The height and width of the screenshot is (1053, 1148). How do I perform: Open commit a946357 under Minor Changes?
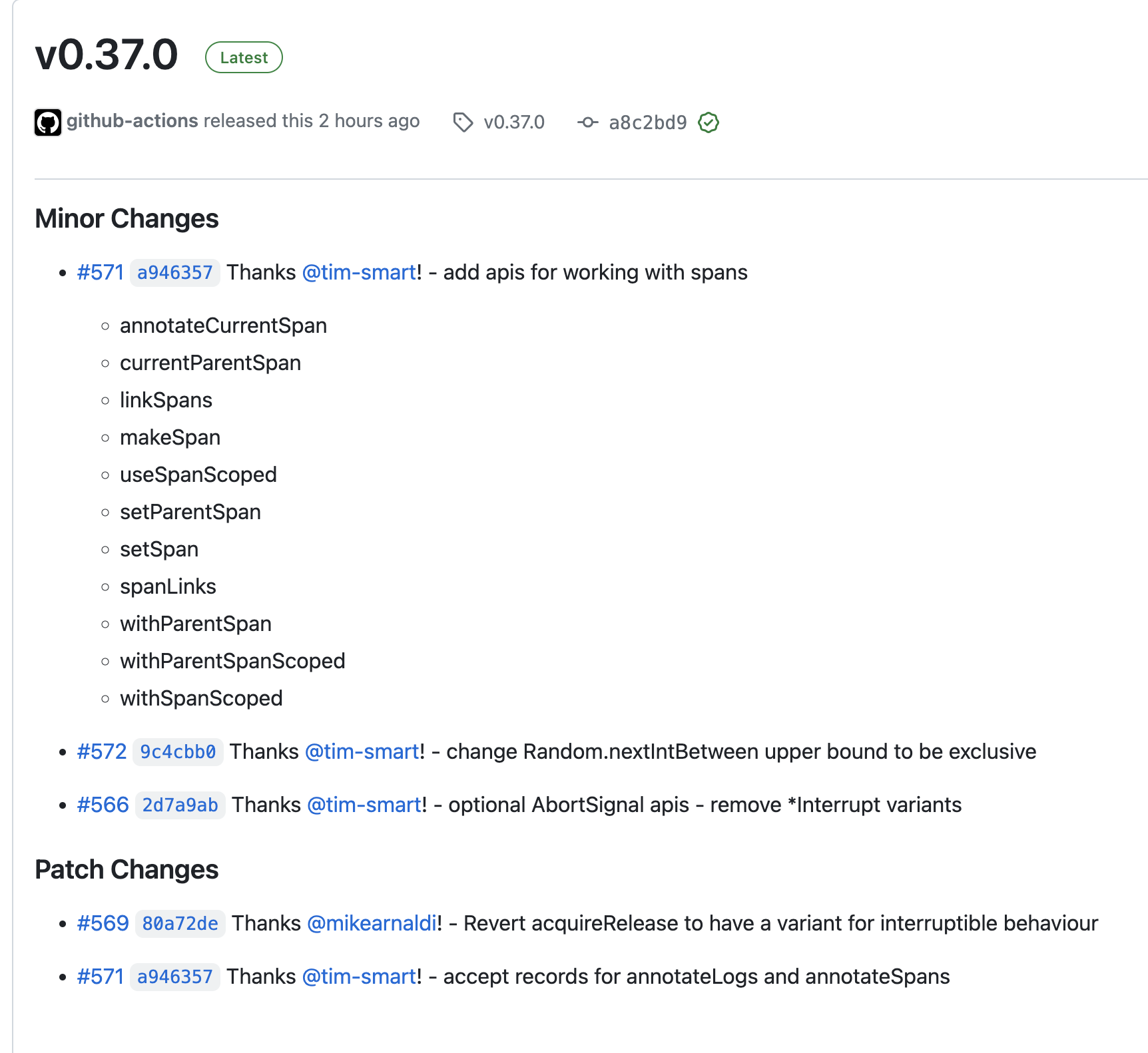click(x=174, y=273)
